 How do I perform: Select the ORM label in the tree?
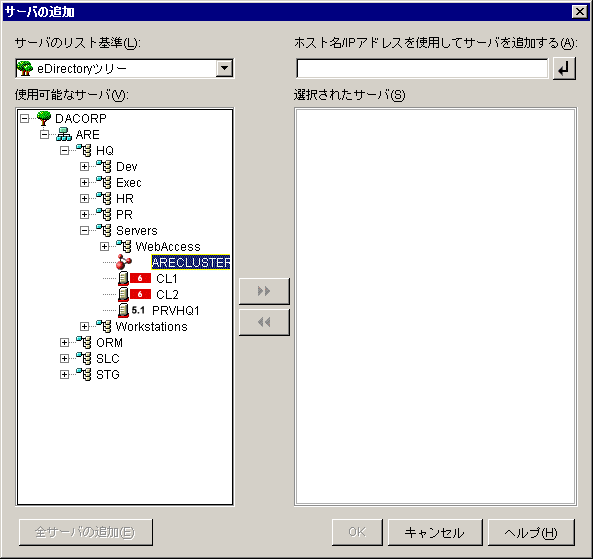coord(109,342)
